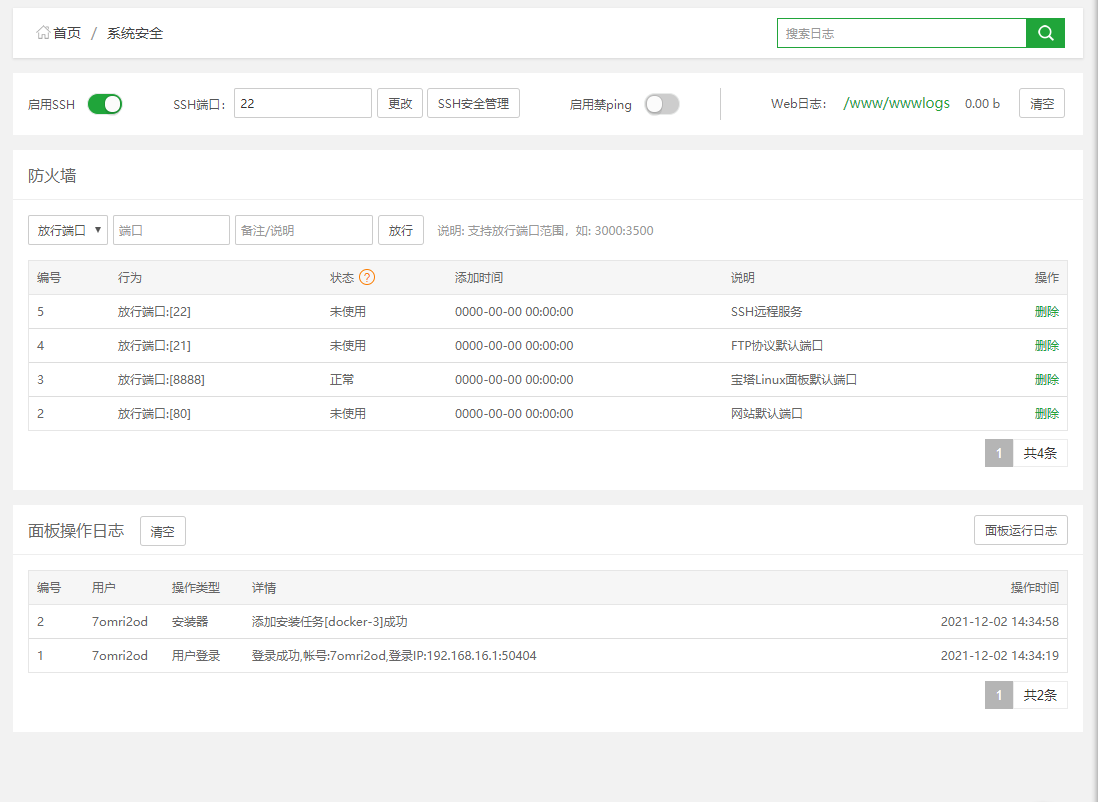Toggle the 启用SSH switch off
1098x802 pixels.
105,104
